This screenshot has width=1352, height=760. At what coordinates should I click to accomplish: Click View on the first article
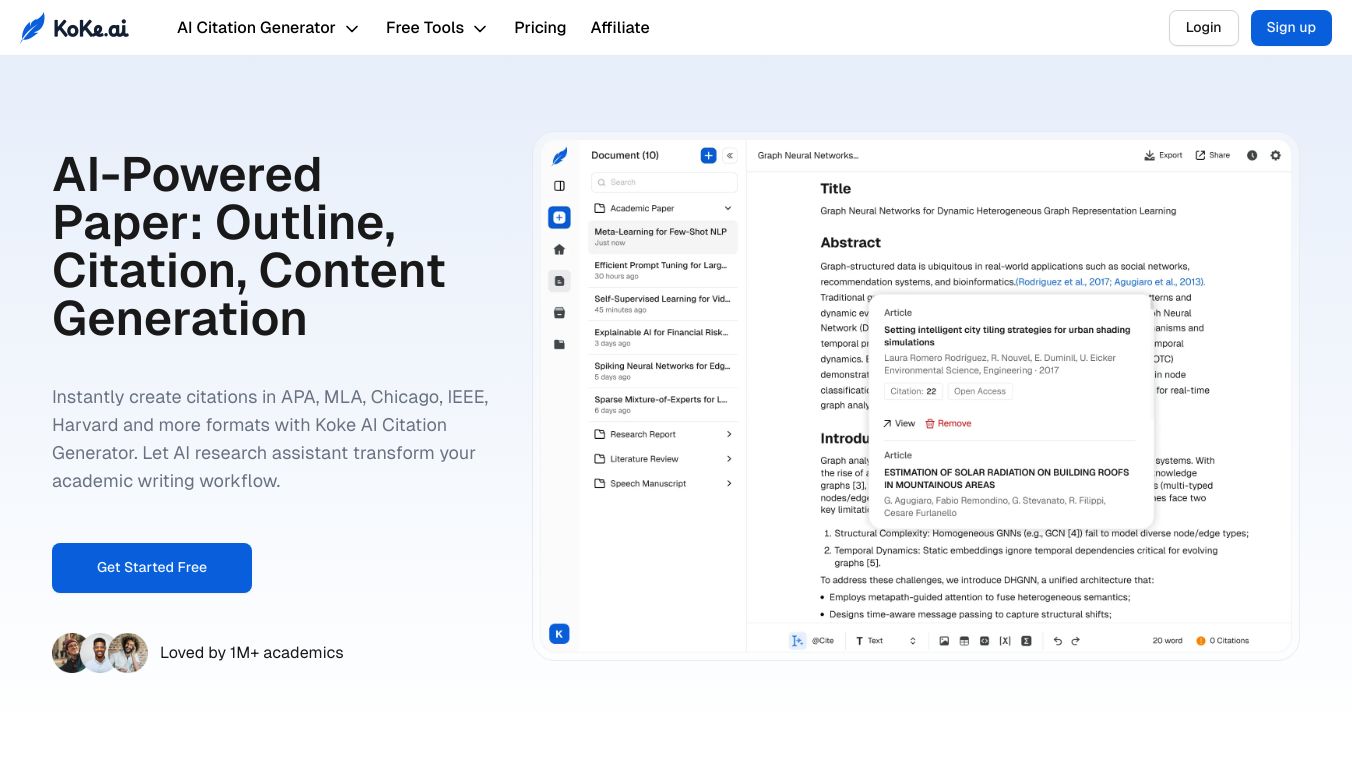click(x=899, y=424)
